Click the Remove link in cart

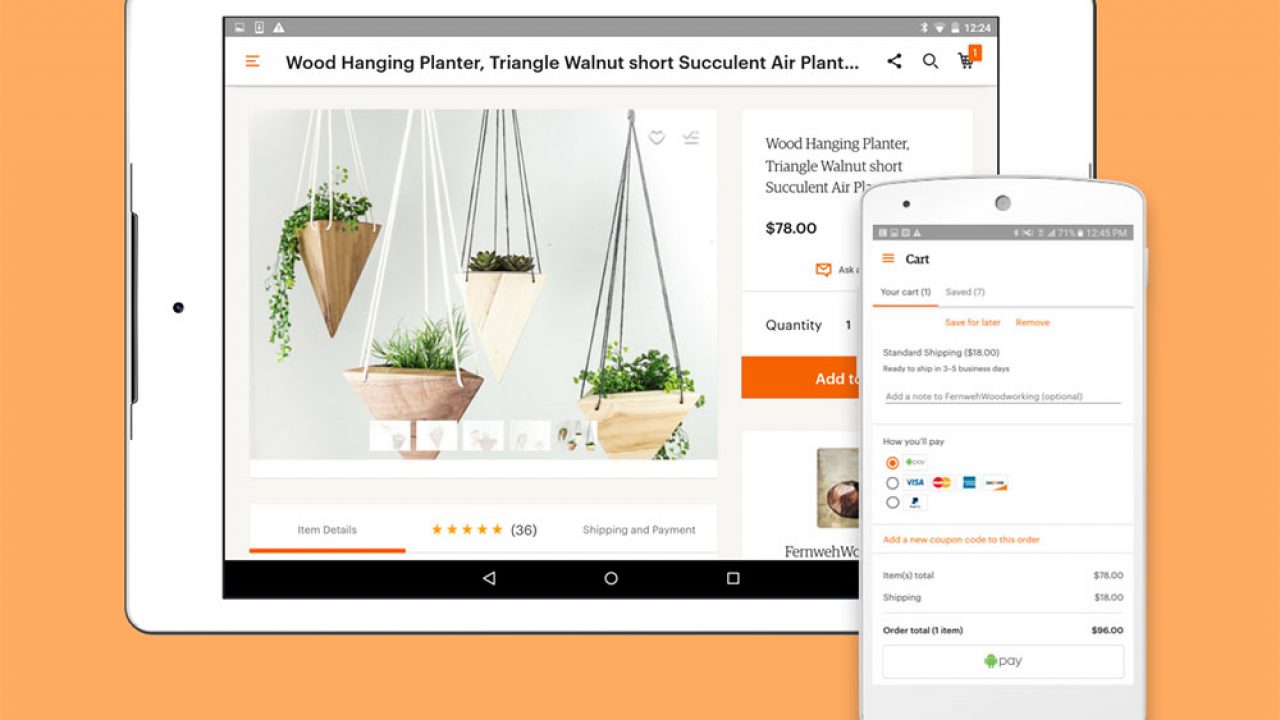click(1032, 323)
